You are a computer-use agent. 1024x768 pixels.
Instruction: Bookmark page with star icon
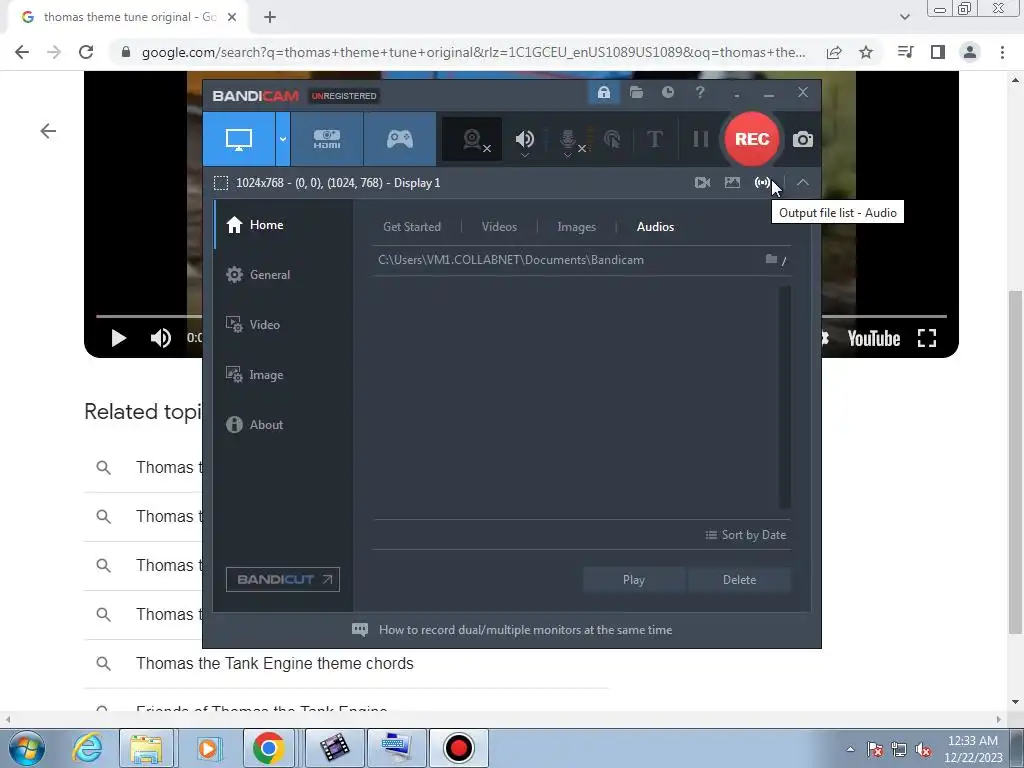866,52
